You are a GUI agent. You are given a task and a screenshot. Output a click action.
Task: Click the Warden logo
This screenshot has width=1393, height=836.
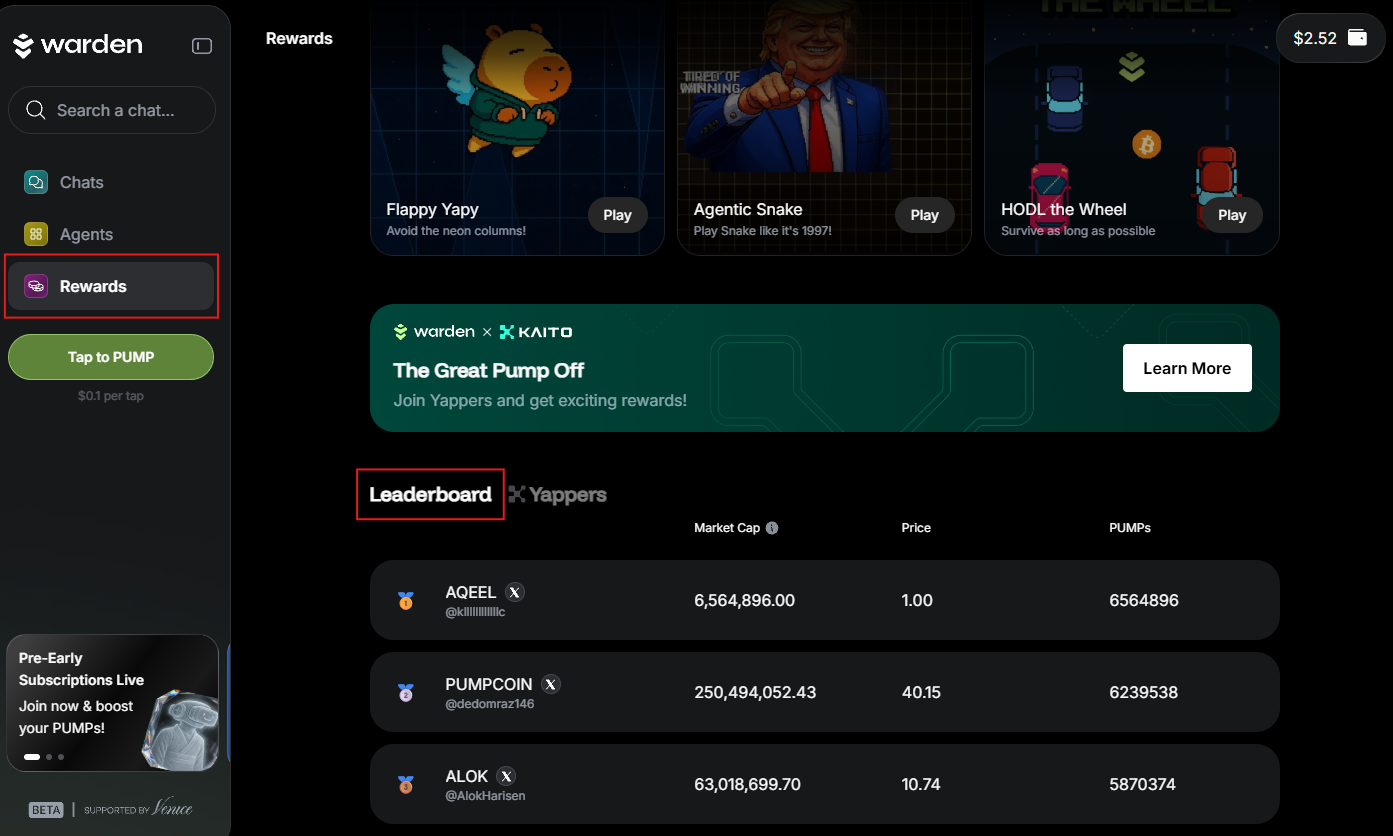click(x=77, y=44)
